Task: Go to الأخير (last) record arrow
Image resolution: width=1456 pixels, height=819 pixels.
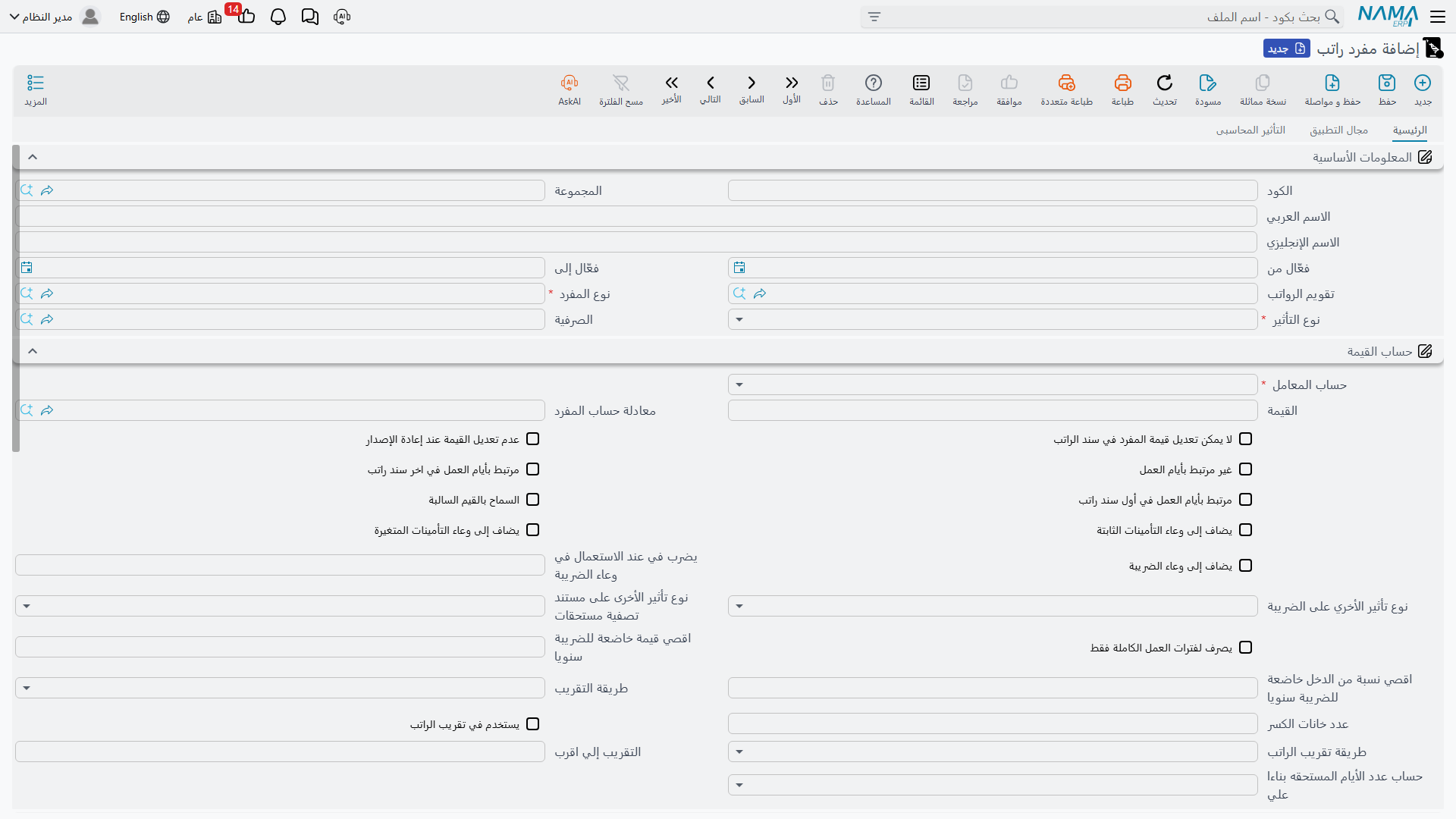Action: (x=671, y=83)
